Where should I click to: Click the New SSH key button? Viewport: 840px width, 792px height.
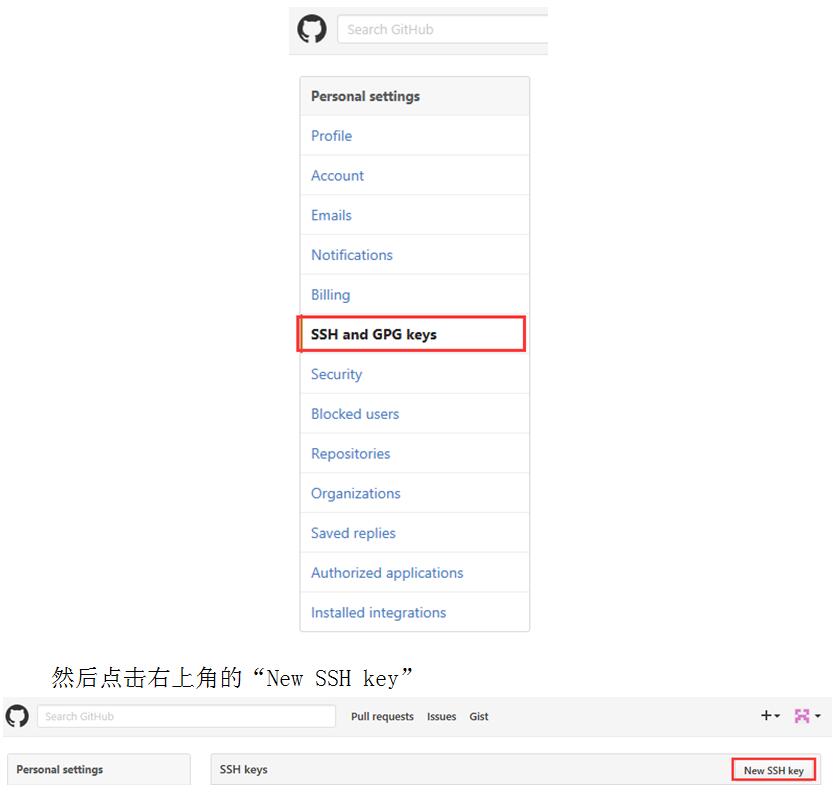(x=774, y=769)
